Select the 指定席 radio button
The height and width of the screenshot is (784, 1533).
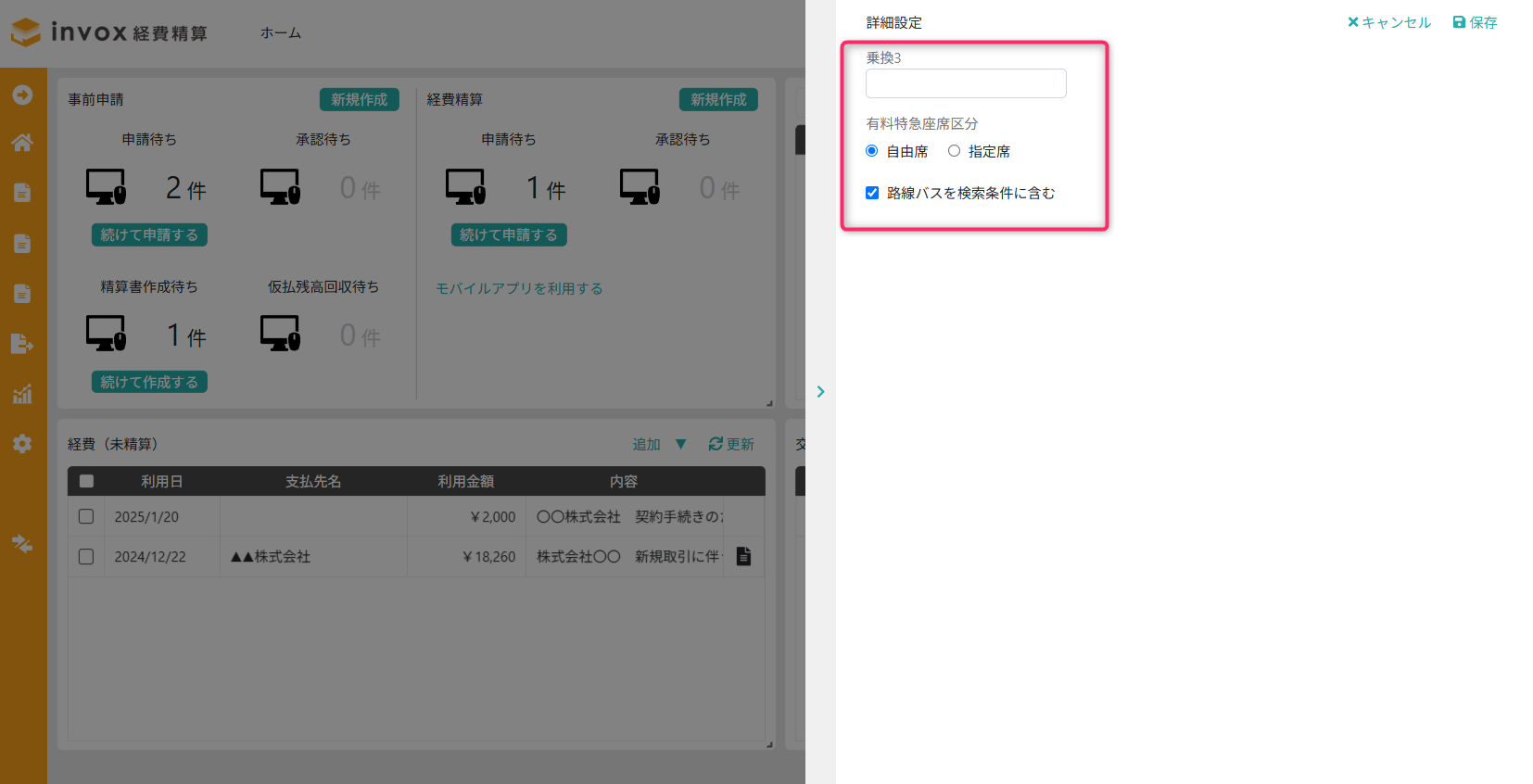(954, 151)
